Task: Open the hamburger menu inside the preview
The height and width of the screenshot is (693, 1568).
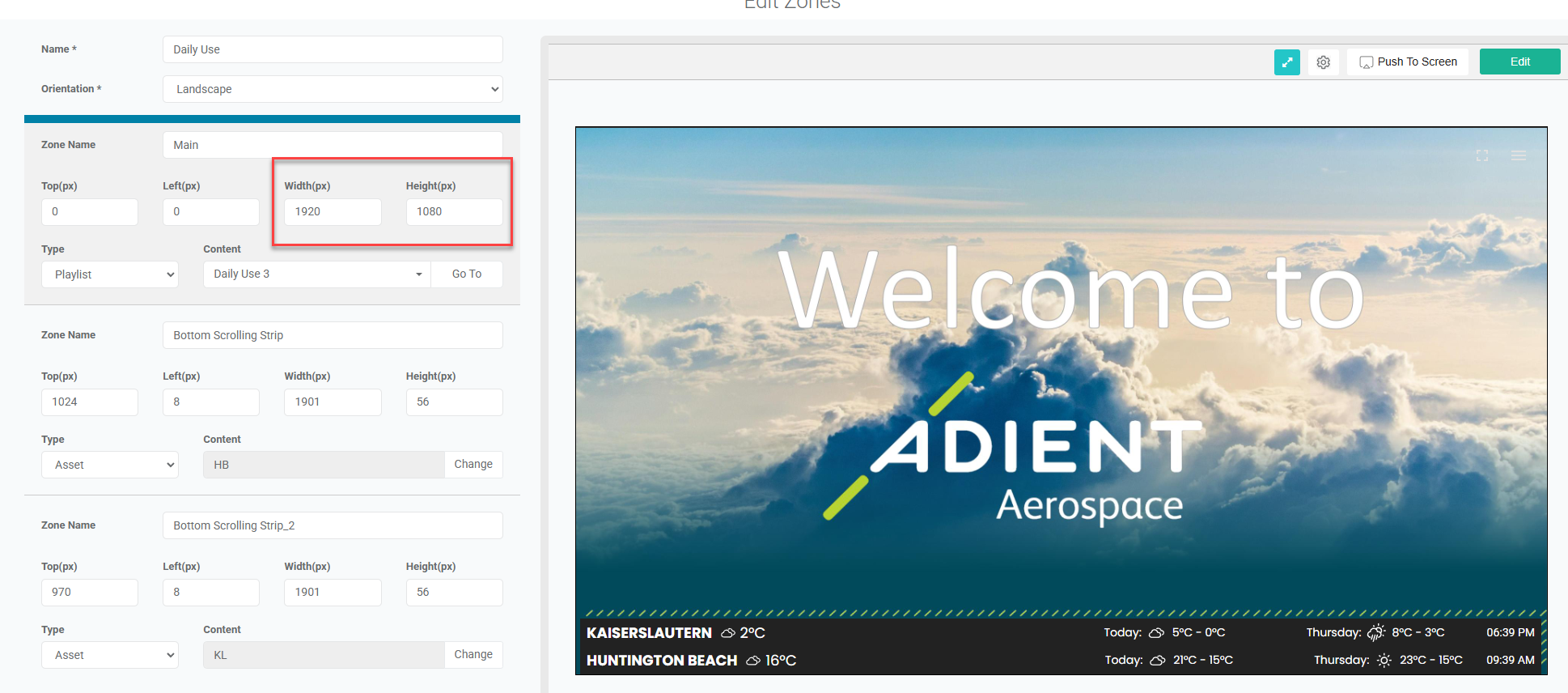Action: click(1519, 155)
